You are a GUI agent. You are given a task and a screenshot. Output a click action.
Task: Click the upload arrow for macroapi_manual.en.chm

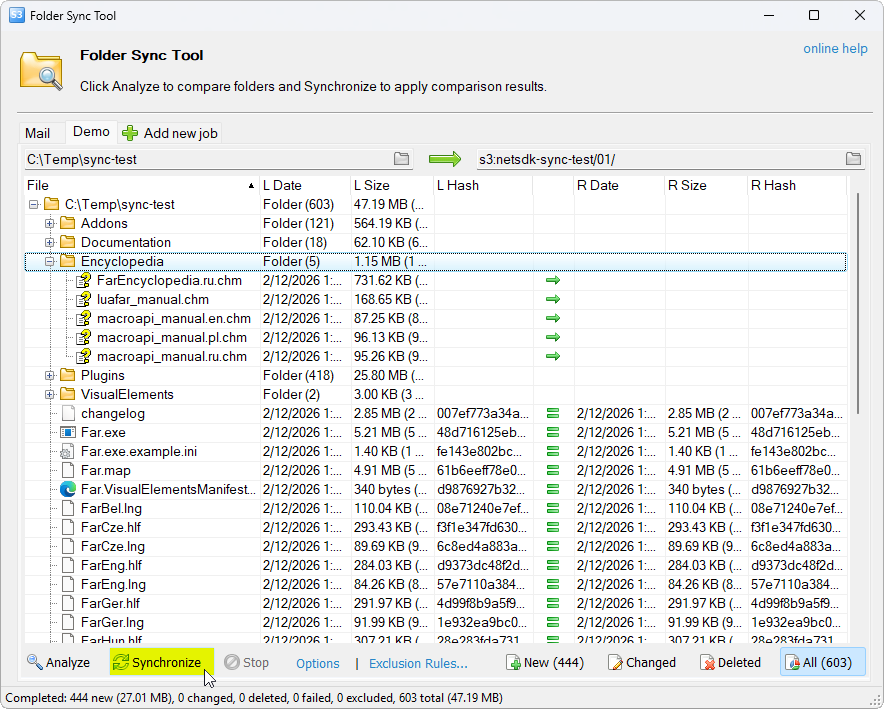pos(553,318)
